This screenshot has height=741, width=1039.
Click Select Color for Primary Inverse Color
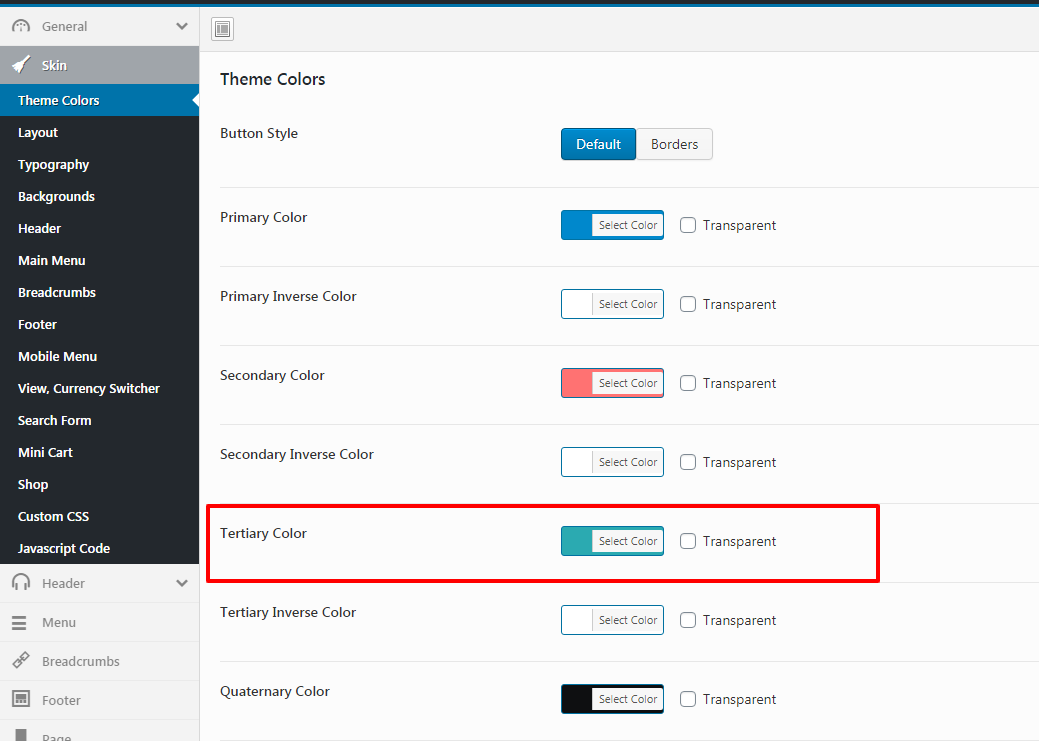[628, 304]
